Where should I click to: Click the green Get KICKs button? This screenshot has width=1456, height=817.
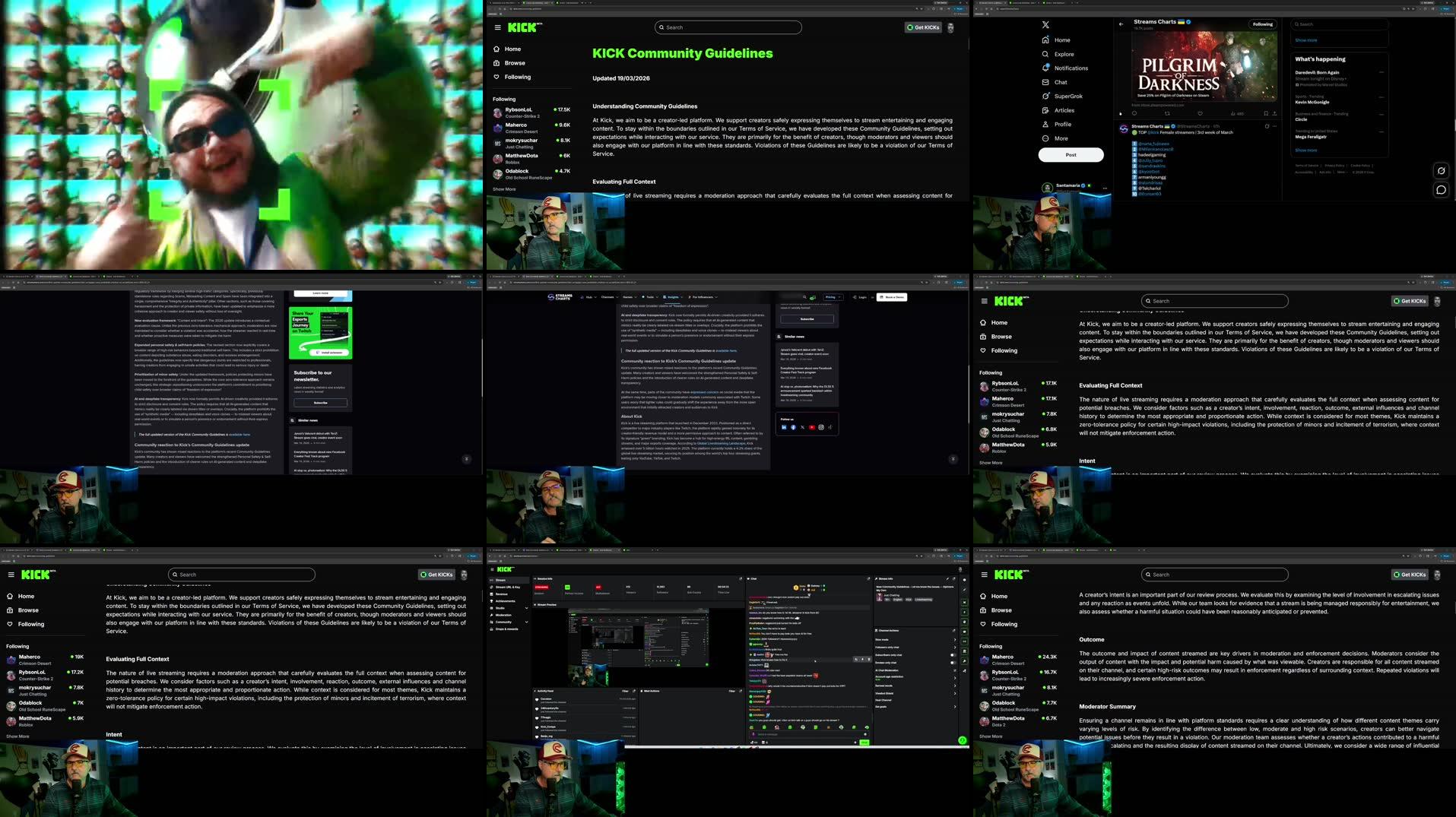click(x=922, y=27)
